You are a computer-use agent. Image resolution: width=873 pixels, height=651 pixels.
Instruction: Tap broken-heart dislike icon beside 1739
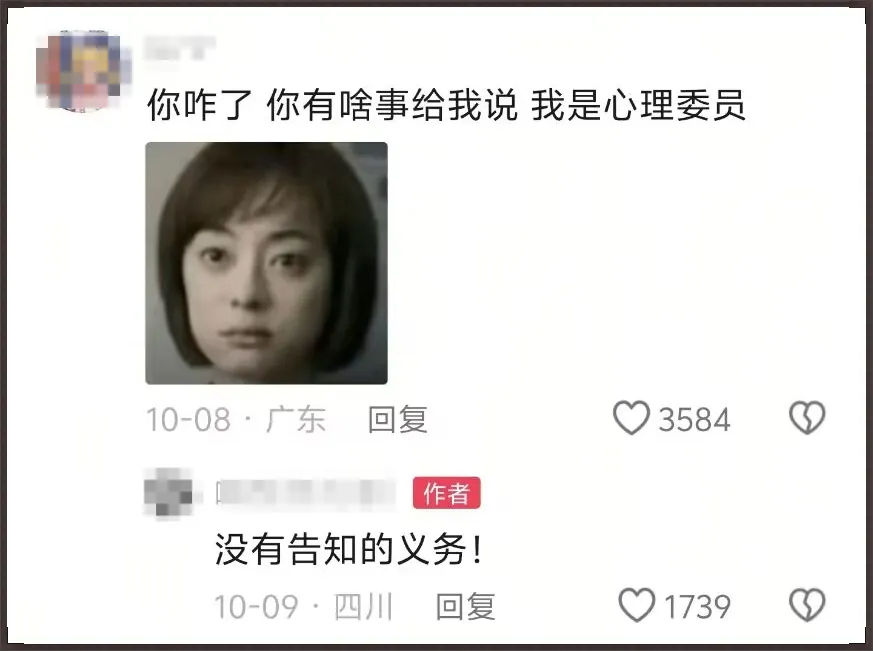point(807,605)
